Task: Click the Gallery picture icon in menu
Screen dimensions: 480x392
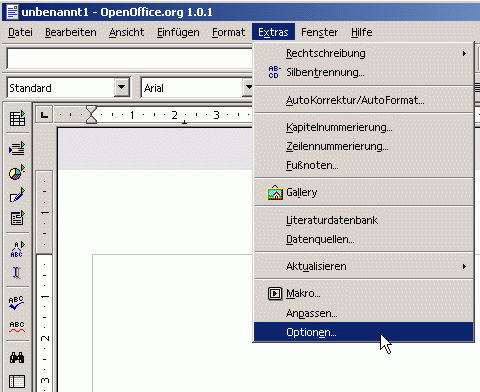Action: point(275,192)
